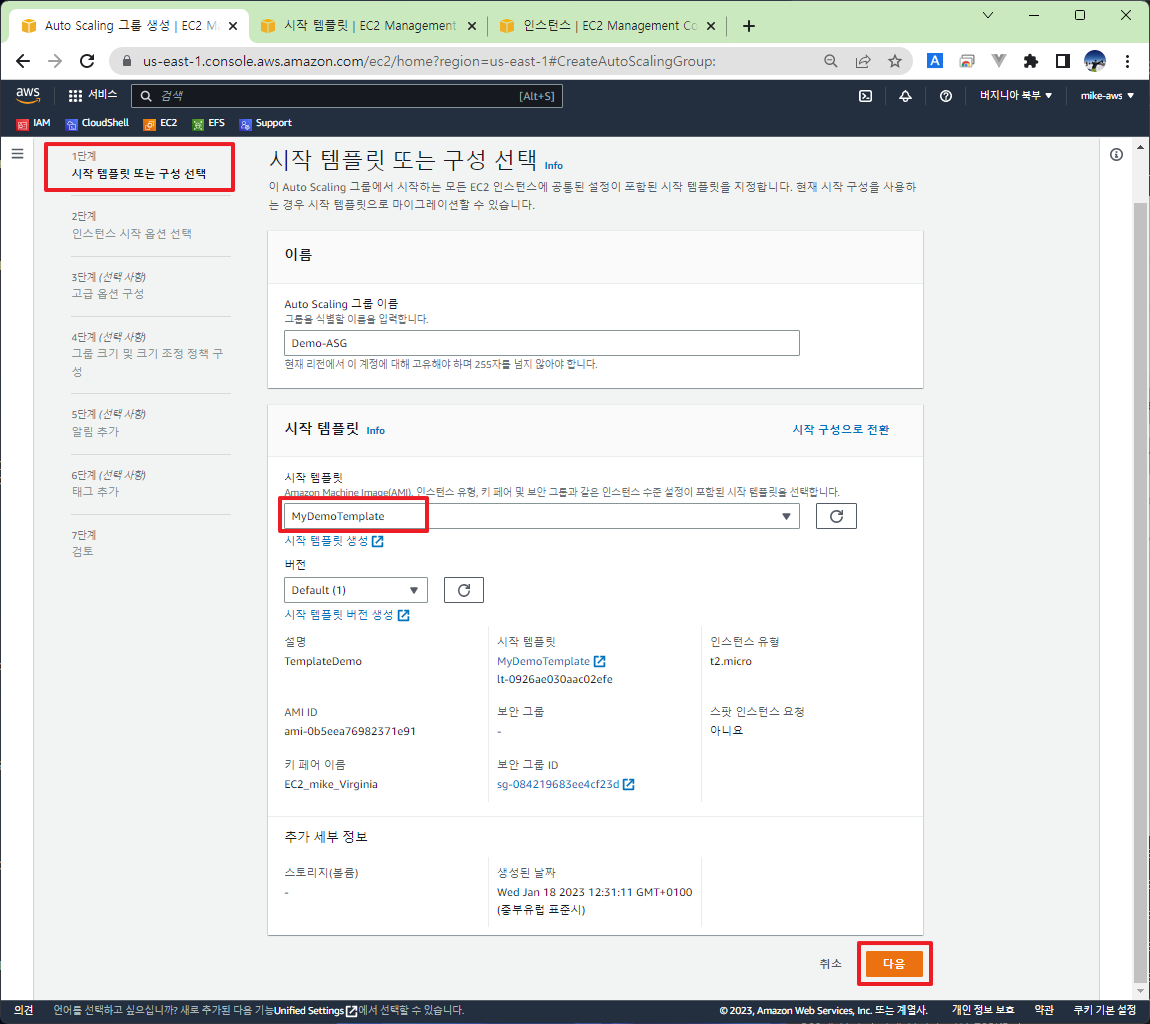
Task: Open the notifications bell icon
Action: pyautogui.click(x=905, y=96)
